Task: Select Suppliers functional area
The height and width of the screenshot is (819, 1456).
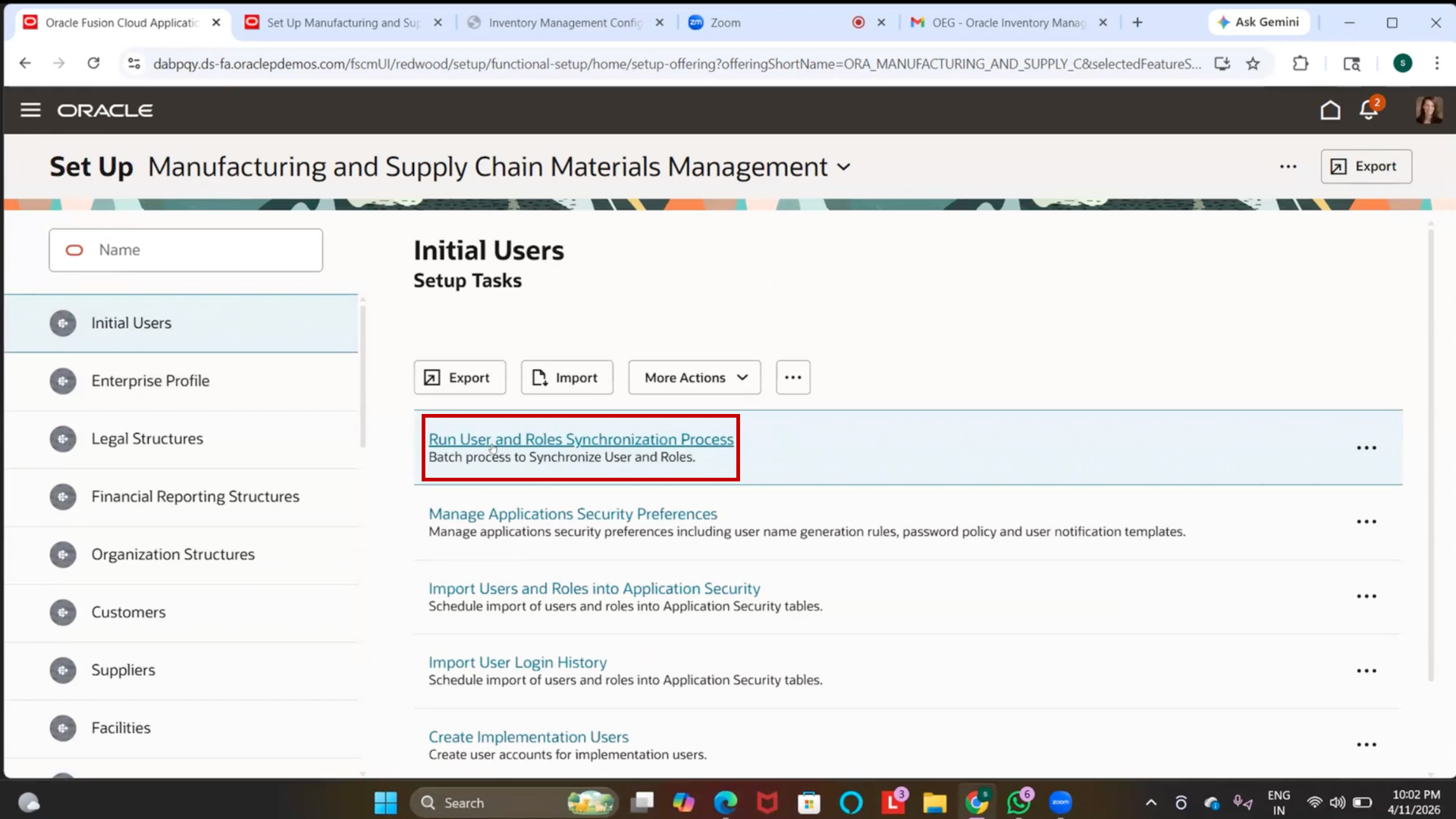Action: pyautogui.click(x=181, y=670)
